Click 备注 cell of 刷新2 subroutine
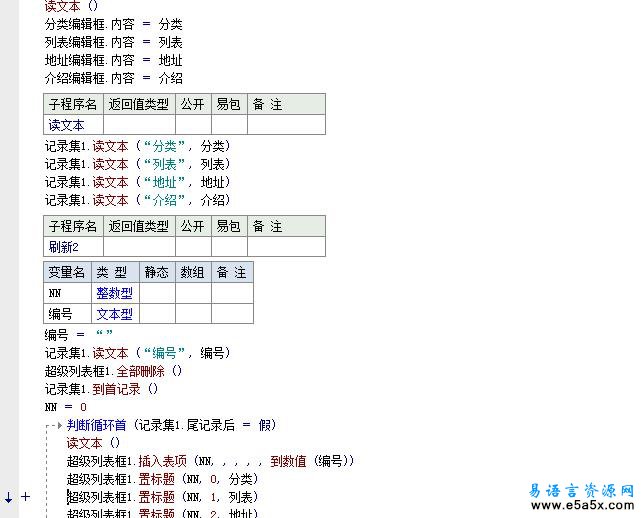The image size is (643, 518). pyautogui.click(x=286, y=247)
